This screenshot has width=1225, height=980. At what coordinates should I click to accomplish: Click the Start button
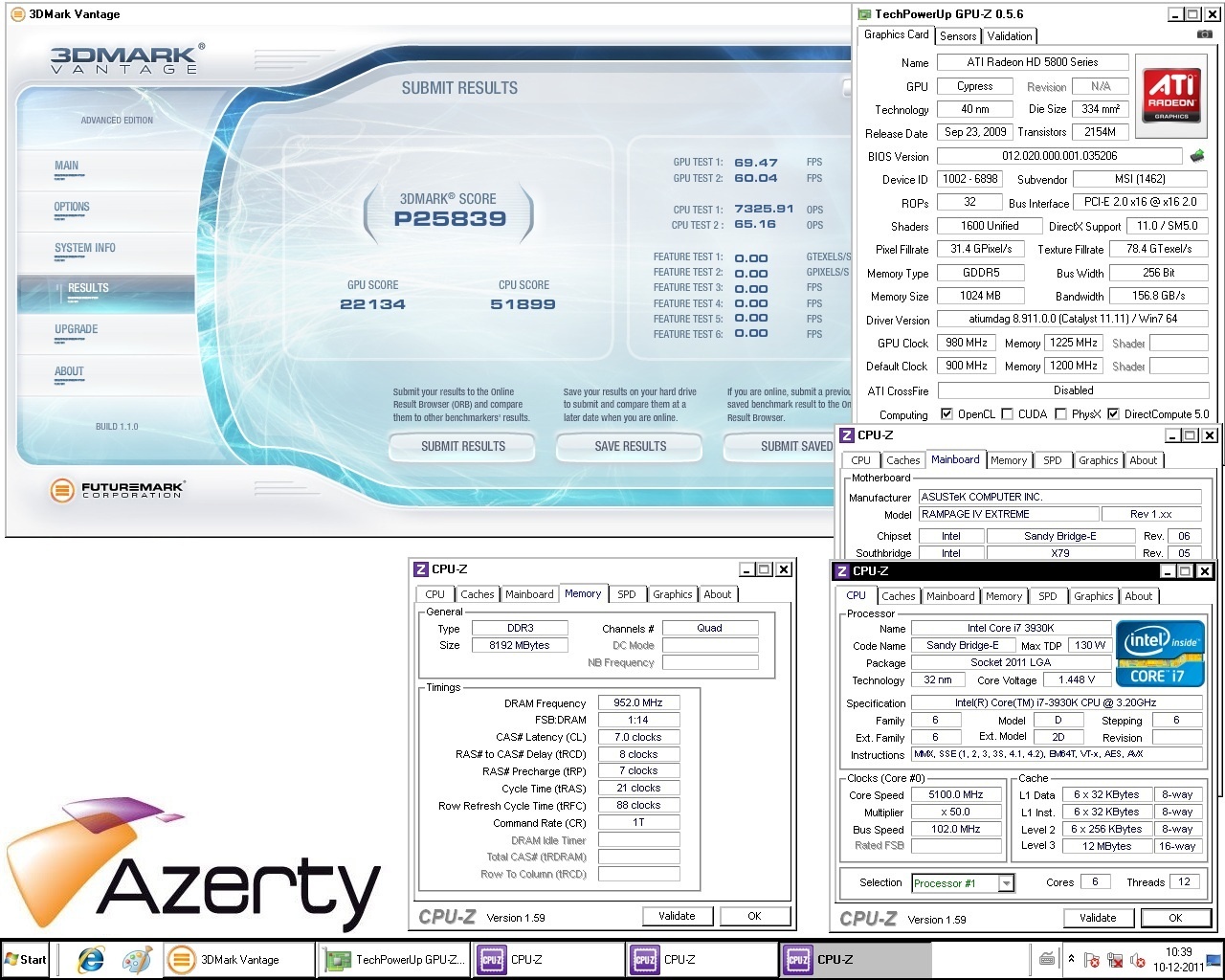point(25,959)
